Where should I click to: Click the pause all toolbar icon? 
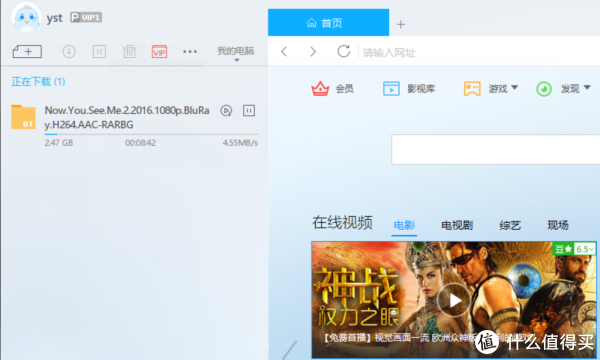pyautogui.click(x=99, y=51)
